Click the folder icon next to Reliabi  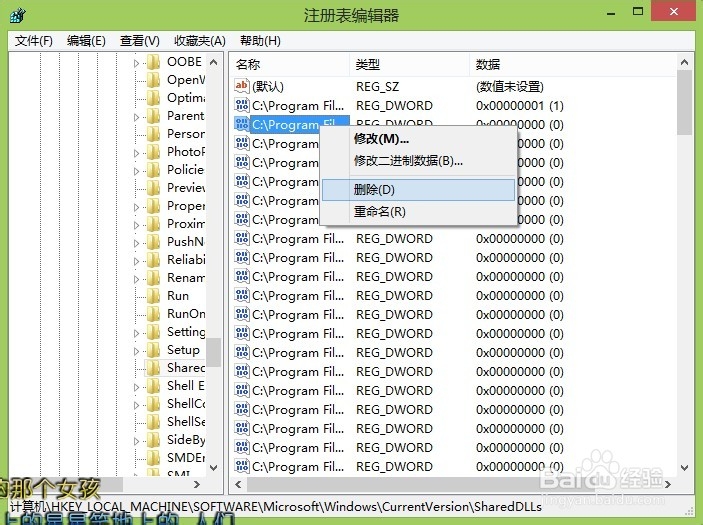pyautogui.click(x=153, y=260)
